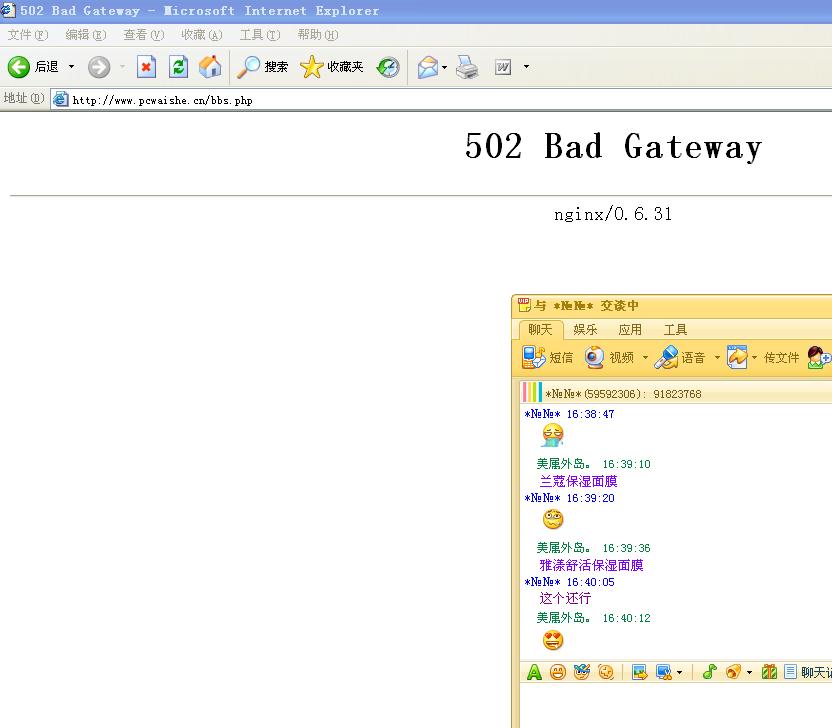Open font settings with the green A icon
The height and width of the screenshot is (728, 832).
click(x=534, y=672)
